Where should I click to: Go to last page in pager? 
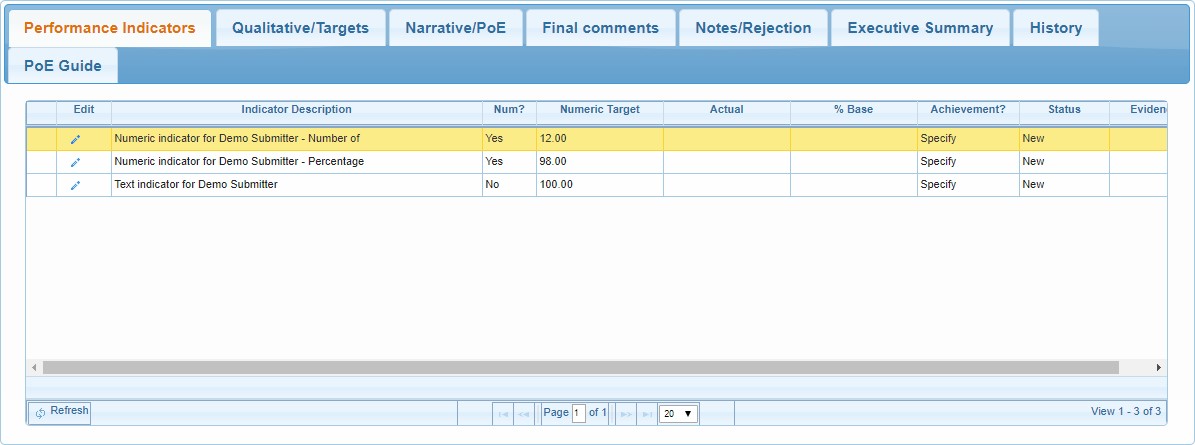point(646,413)
